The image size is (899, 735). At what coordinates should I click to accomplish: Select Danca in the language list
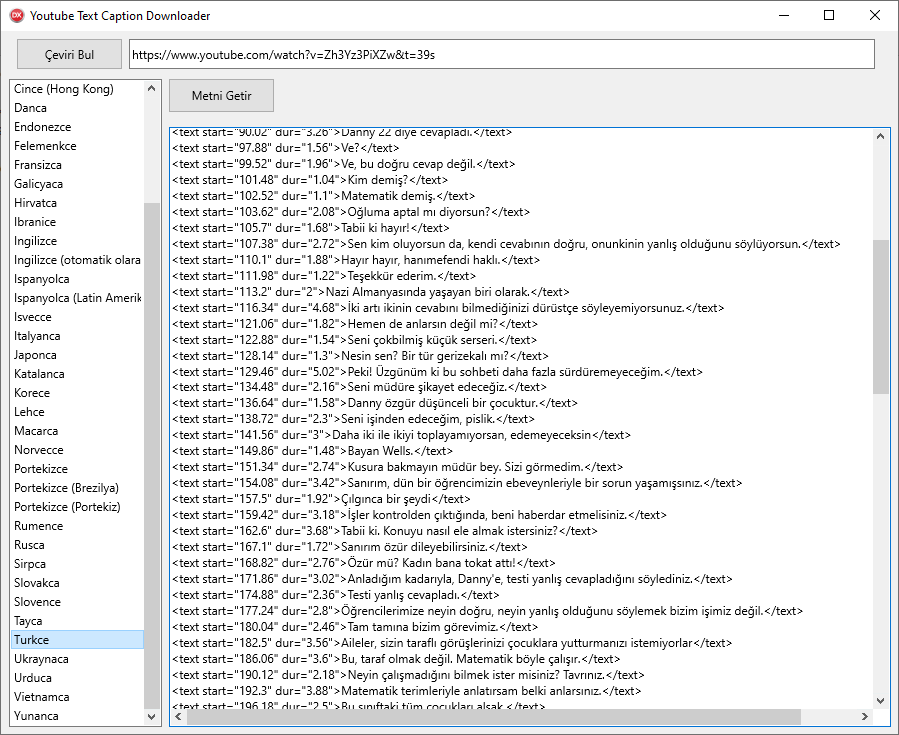(77, 108)
